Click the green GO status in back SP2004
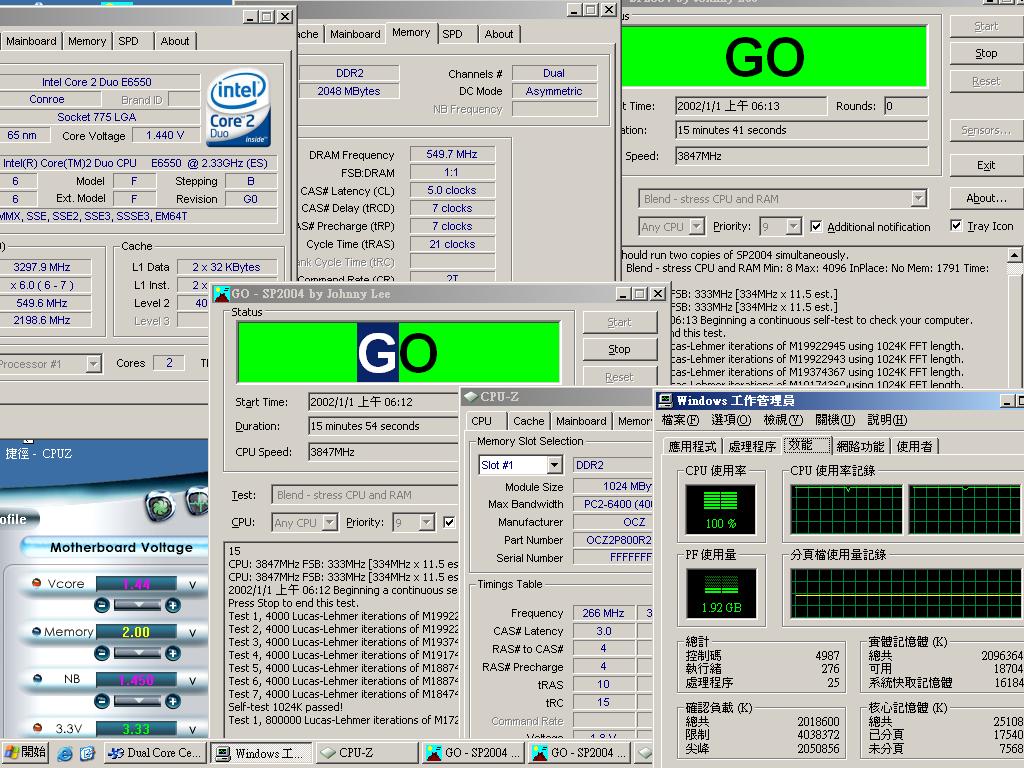The image size is (1024, 768). pyautogui.click(x=774, y=57)
